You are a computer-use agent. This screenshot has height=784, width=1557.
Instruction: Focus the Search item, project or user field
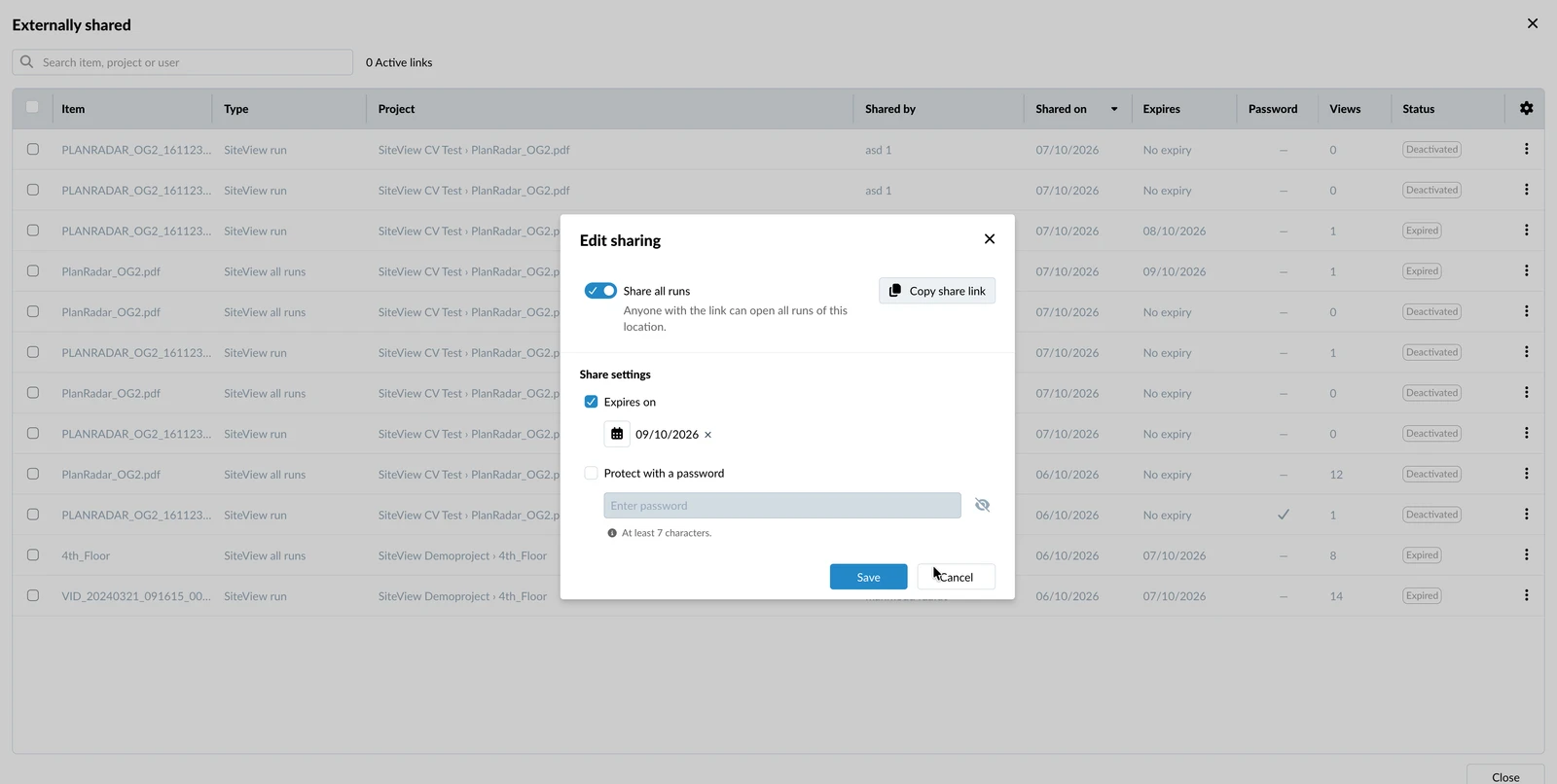pos(183,62)
